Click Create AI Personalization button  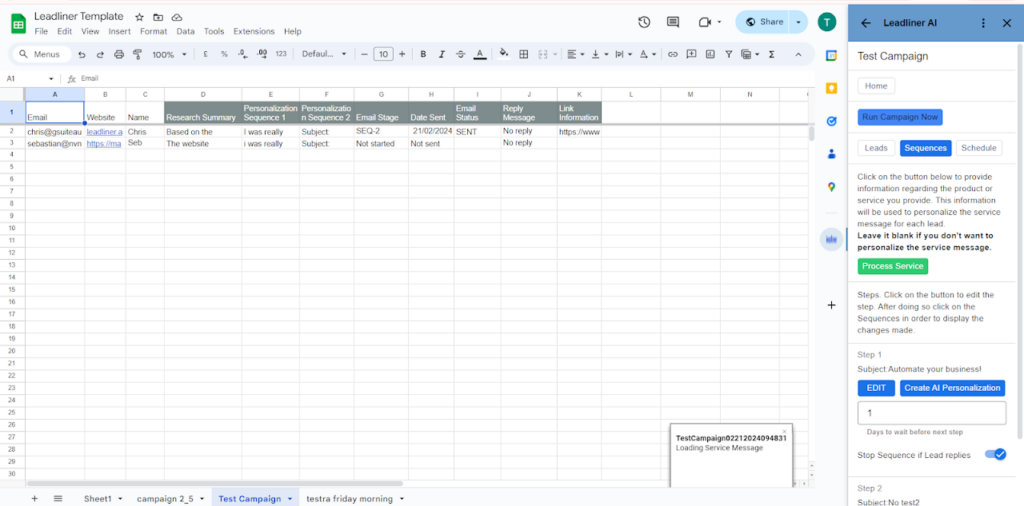(x=952, y=388)
